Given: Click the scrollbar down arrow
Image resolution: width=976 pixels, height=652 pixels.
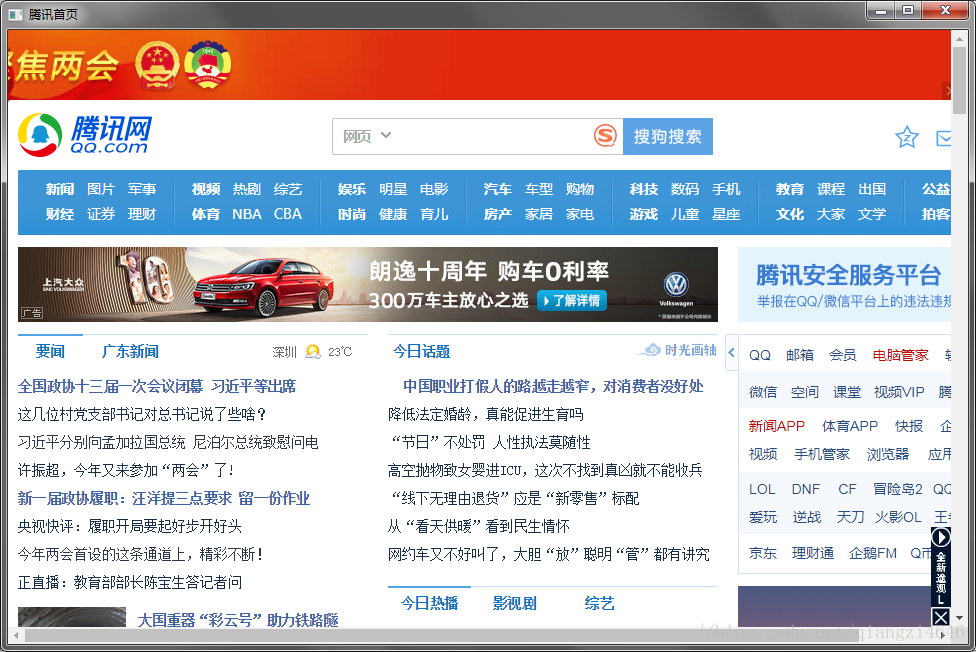Looking at the screenshot, I should (959, 618).
